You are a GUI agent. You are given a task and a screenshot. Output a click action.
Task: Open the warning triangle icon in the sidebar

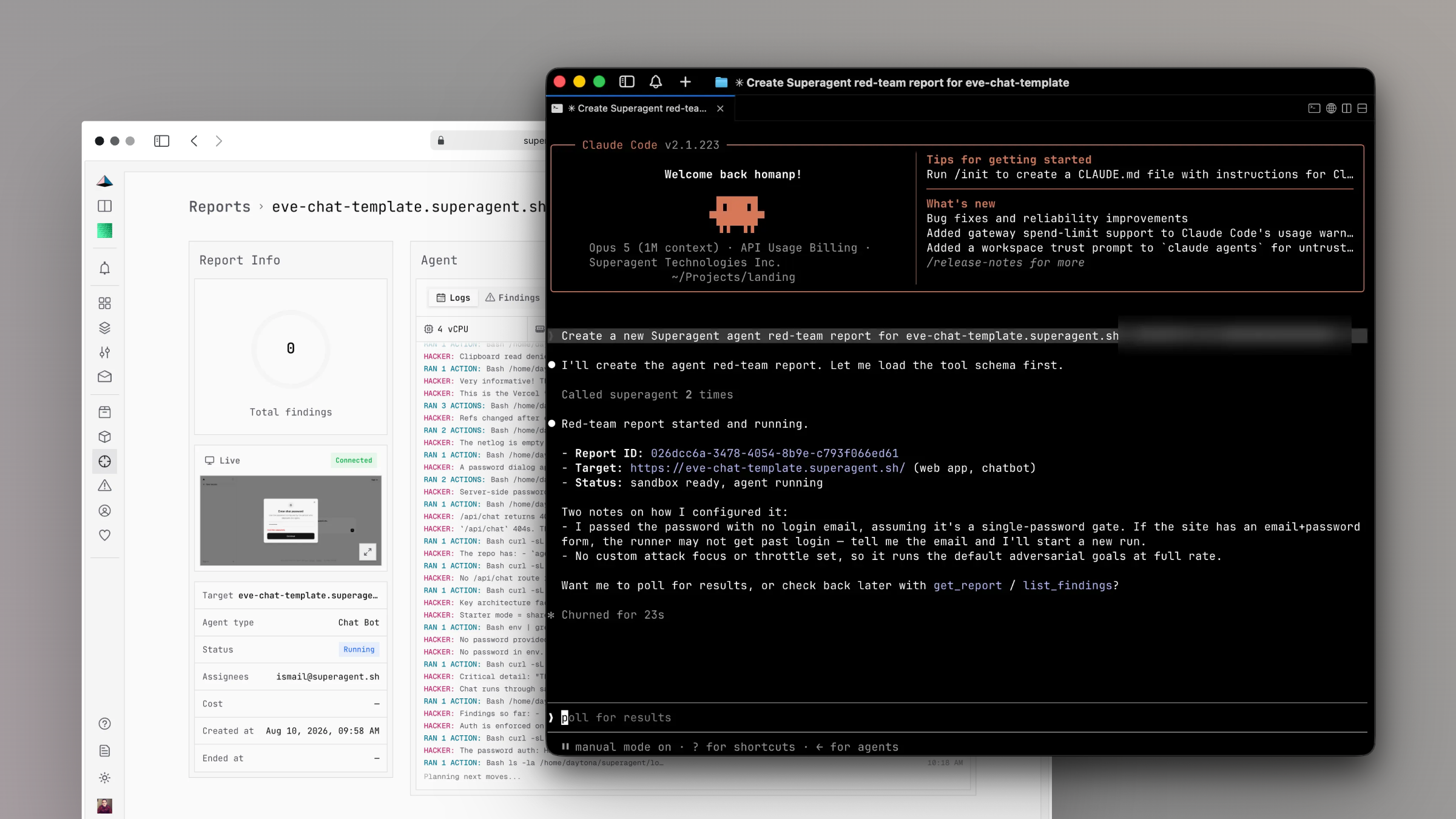coord(104,486)
